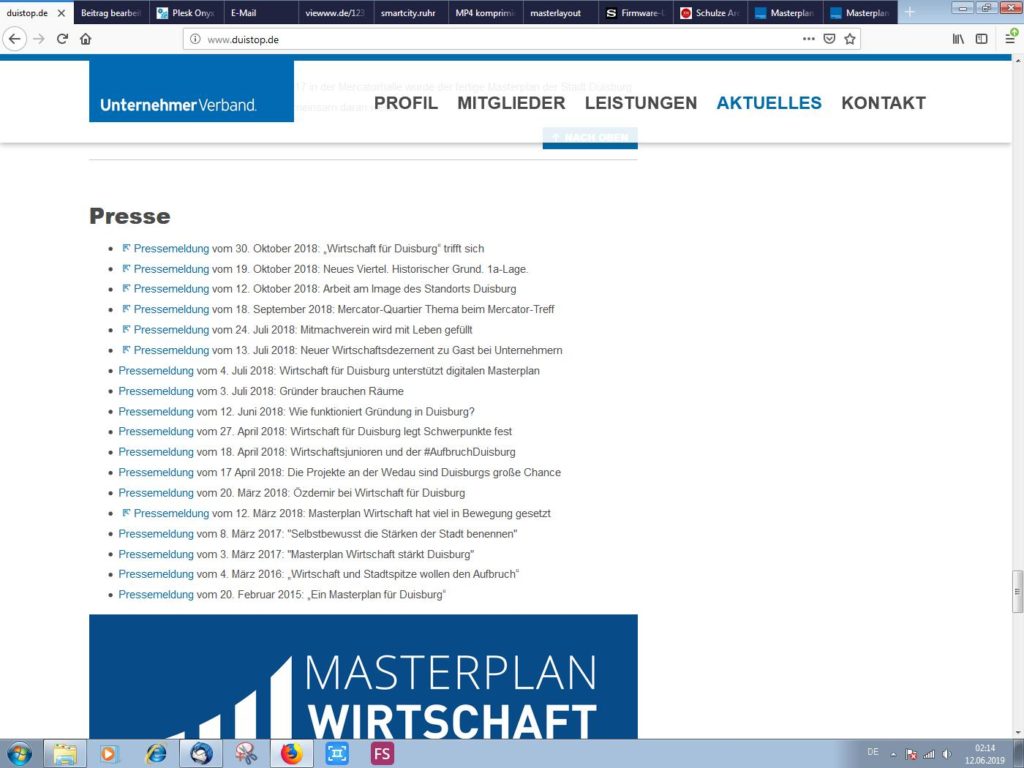Open the Snipping Tool taskbar icon

(246, 754)
